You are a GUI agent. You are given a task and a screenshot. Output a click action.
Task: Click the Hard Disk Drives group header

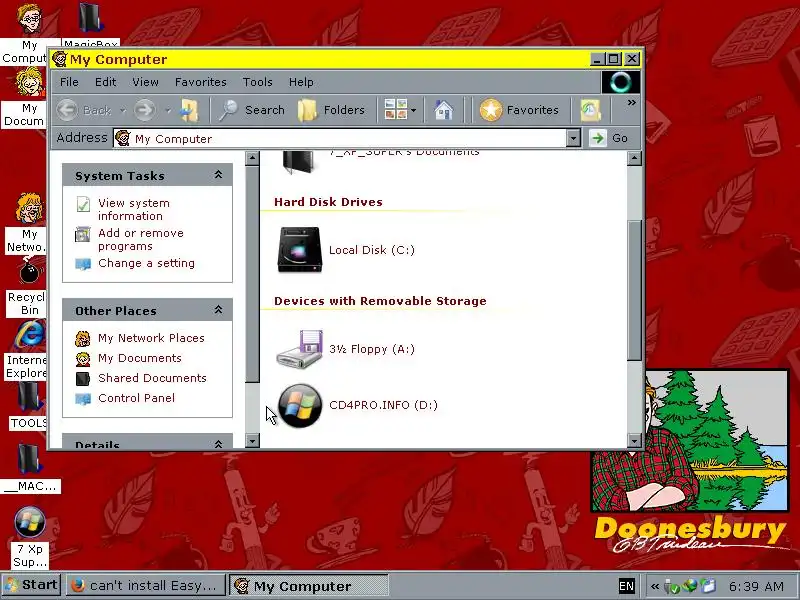click(328, 202)
